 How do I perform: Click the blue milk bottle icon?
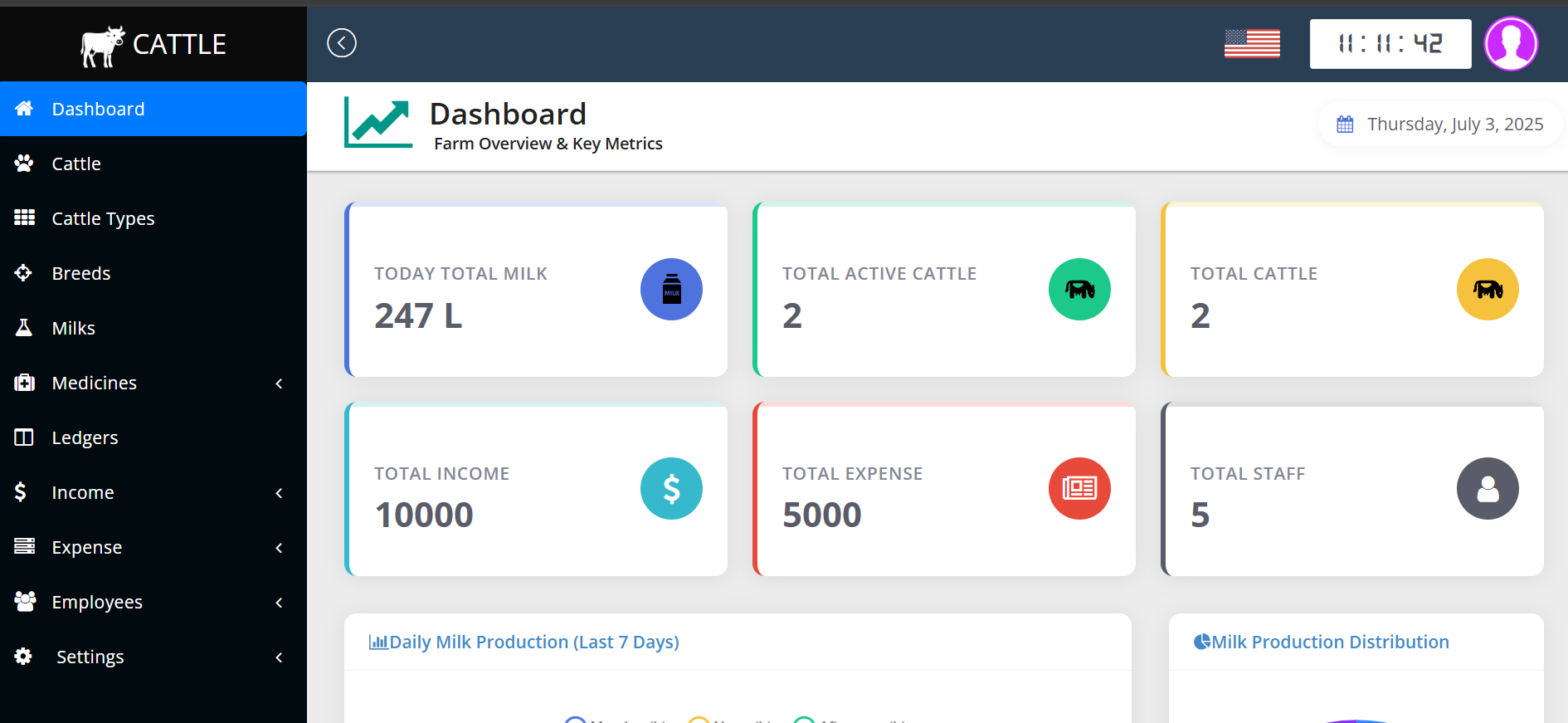click(x=671, y=289)
